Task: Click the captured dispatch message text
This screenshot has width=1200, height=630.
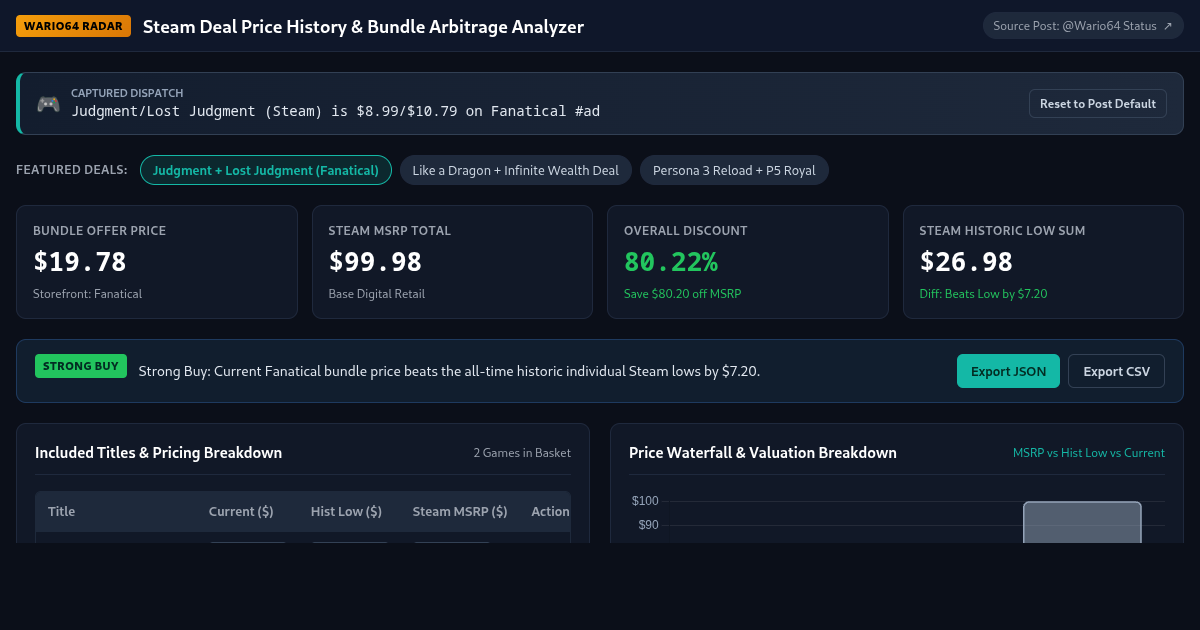Action: pos(335,111)
